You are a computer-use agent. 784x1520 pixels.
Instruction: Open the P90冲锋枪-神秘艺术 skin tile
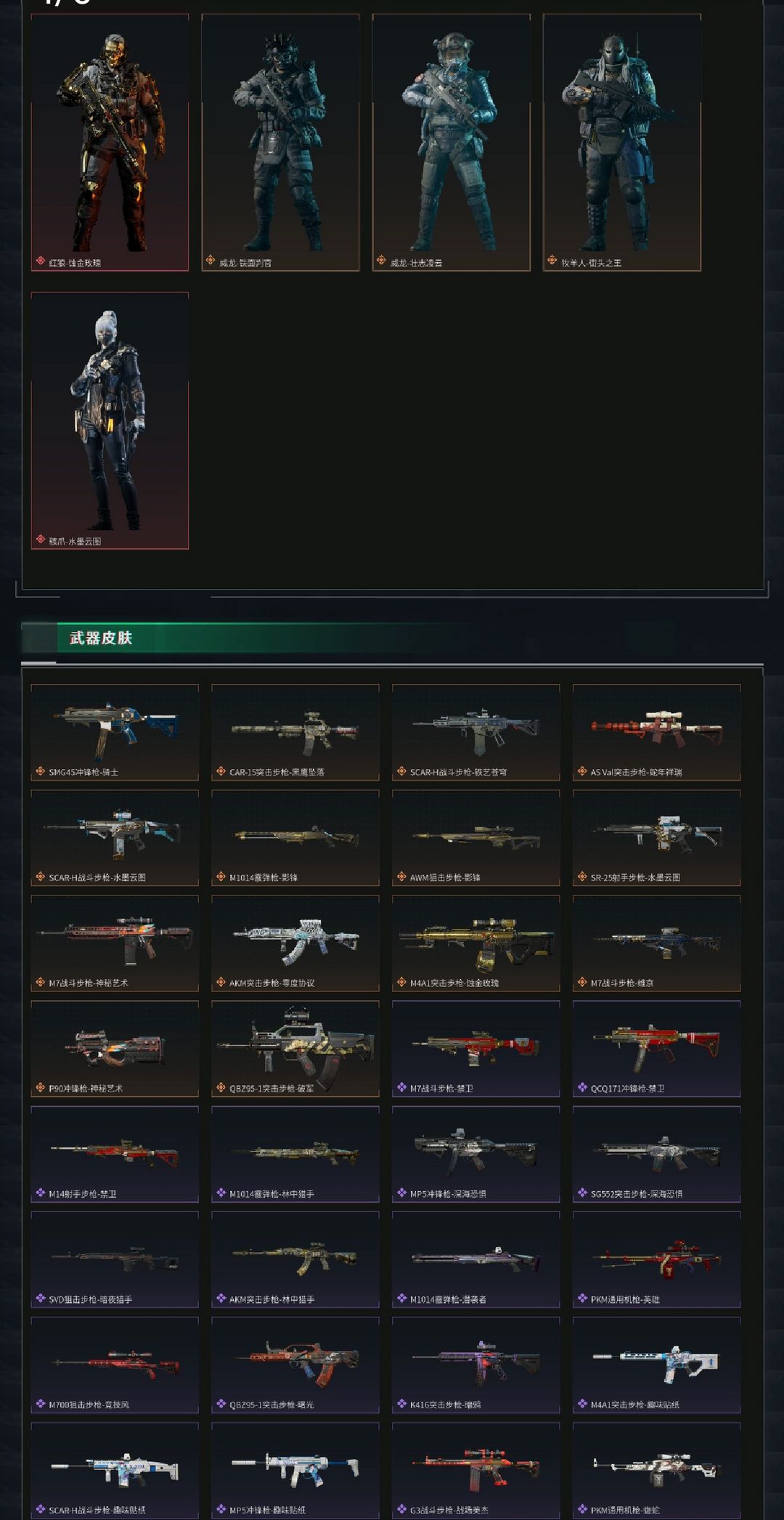click(x=115, y=1049)
